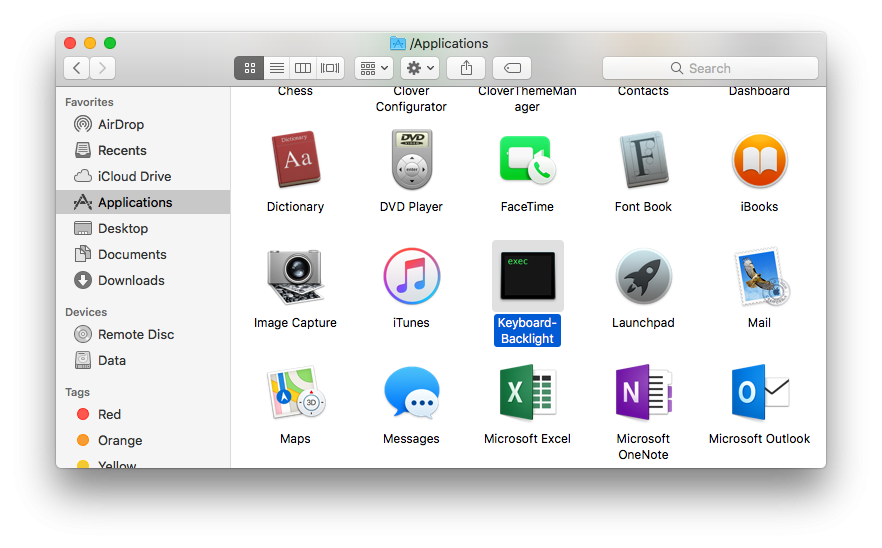
Task: Switch to list view mode
Action: pyautogui.click(x=277, y=68)
